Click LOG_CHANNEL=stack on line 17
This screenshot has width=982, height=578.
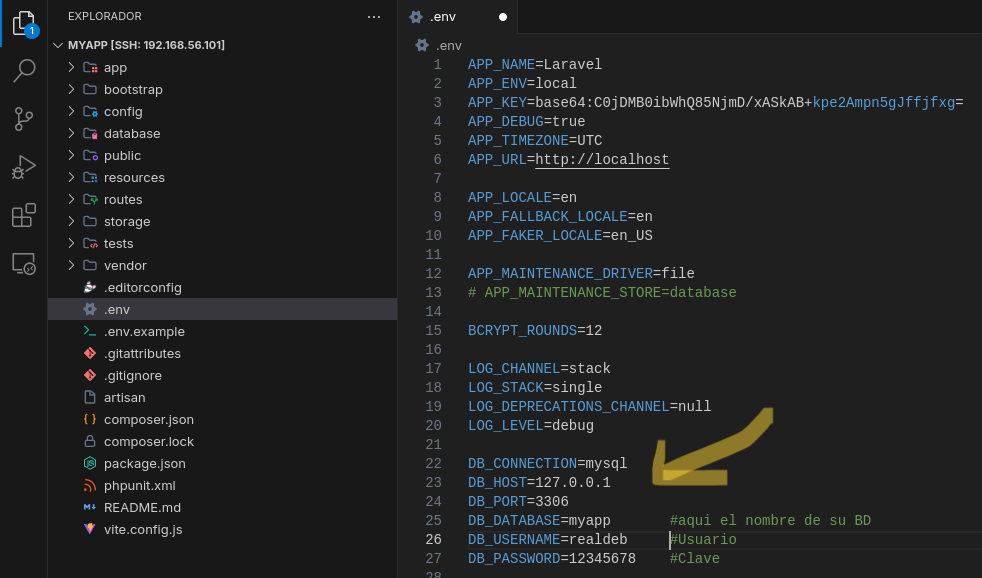tap(539, 369)
